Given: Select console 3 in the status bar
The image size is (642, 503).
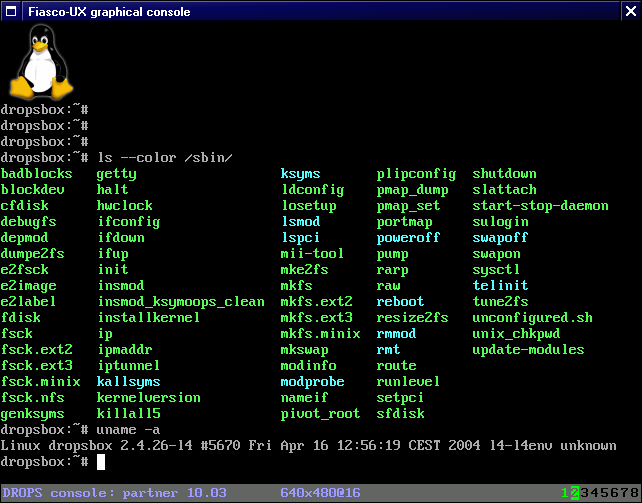Looking at the screenshot, I should click(585, 493).
